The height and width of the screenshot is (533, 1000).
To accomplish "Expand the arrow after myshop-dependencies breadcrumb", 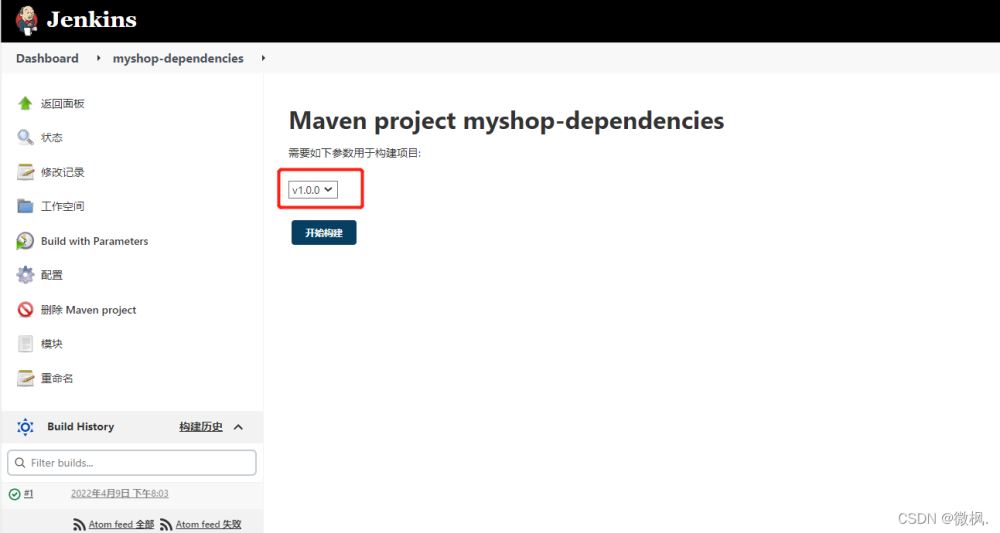I will coord(263,58).
